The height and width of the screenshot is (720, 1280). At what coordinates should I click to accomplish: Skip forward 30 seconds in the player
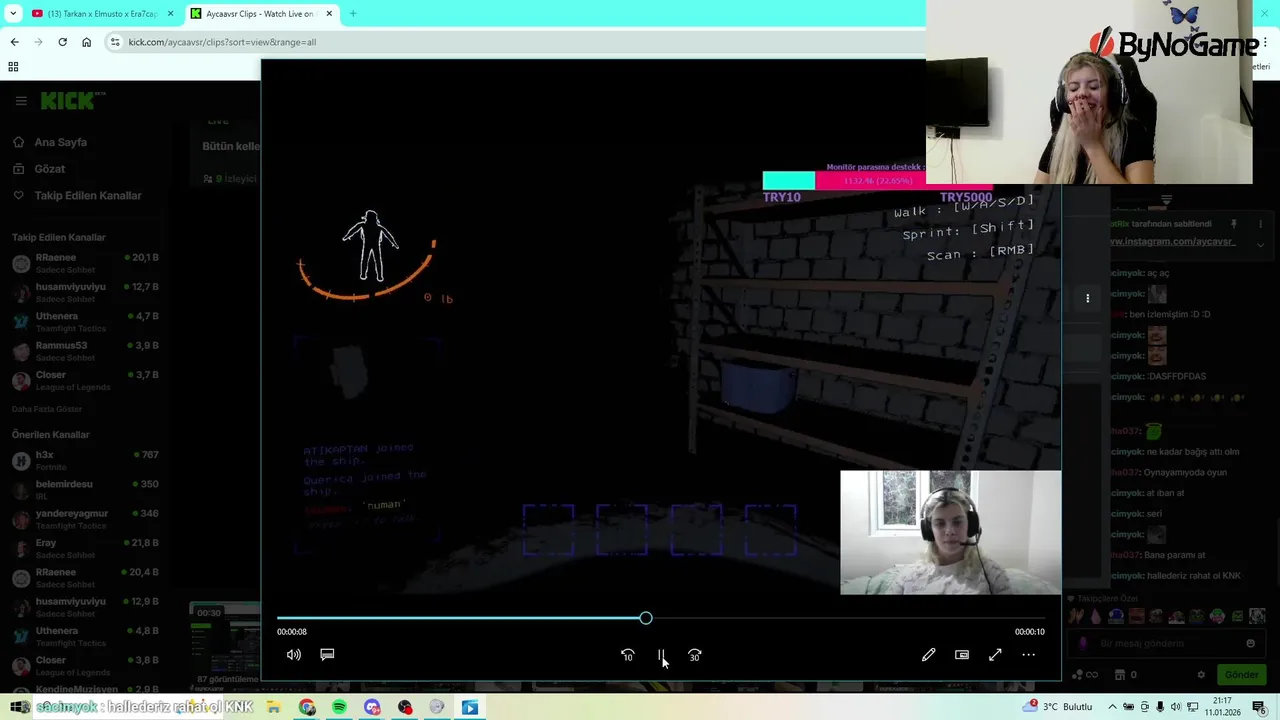pyautogui.click(x=695, y=655)
